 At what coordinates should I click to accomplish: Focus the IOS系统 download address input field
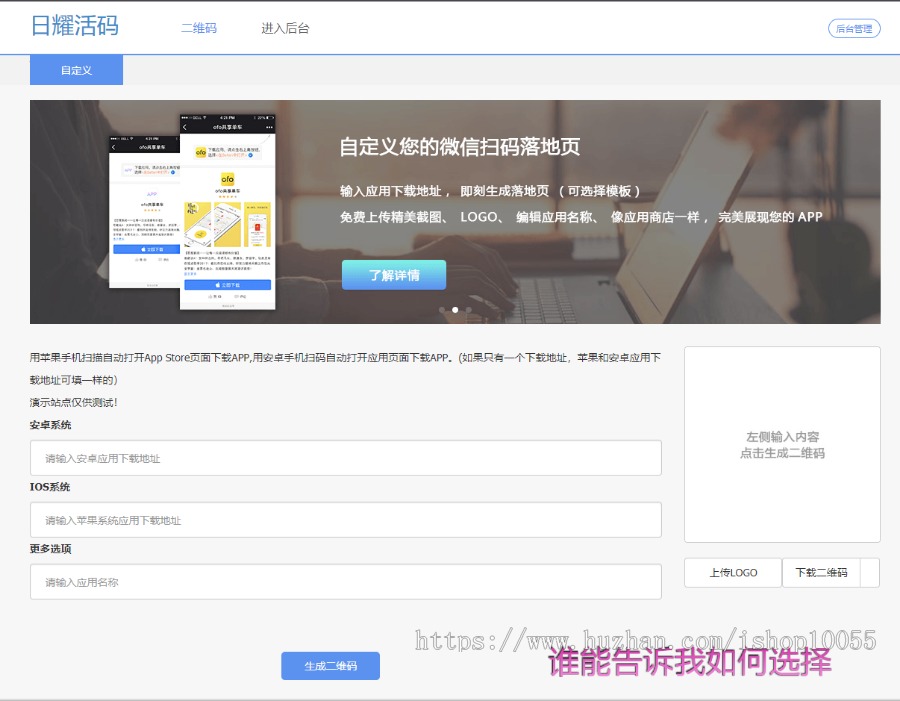tap(345, 519)
